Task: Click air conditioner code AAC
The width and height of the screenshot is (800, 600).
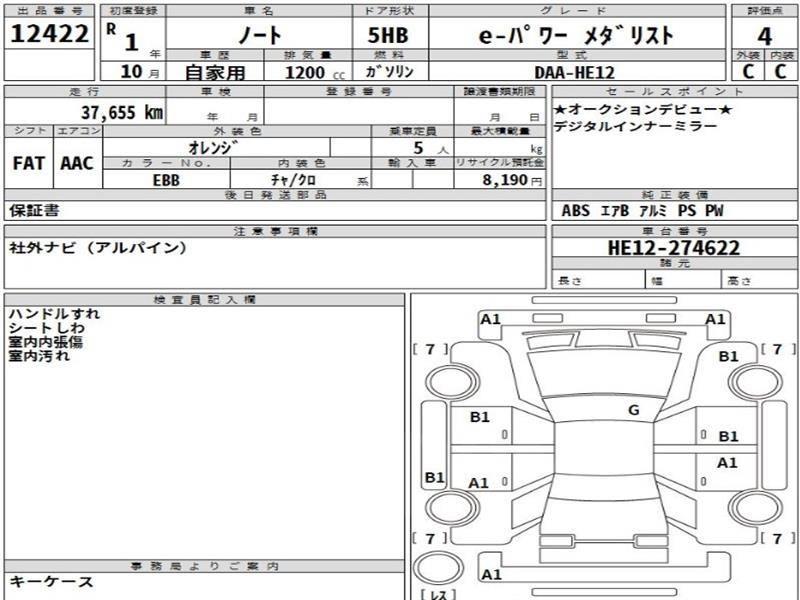Action: (x=77, y=163)
